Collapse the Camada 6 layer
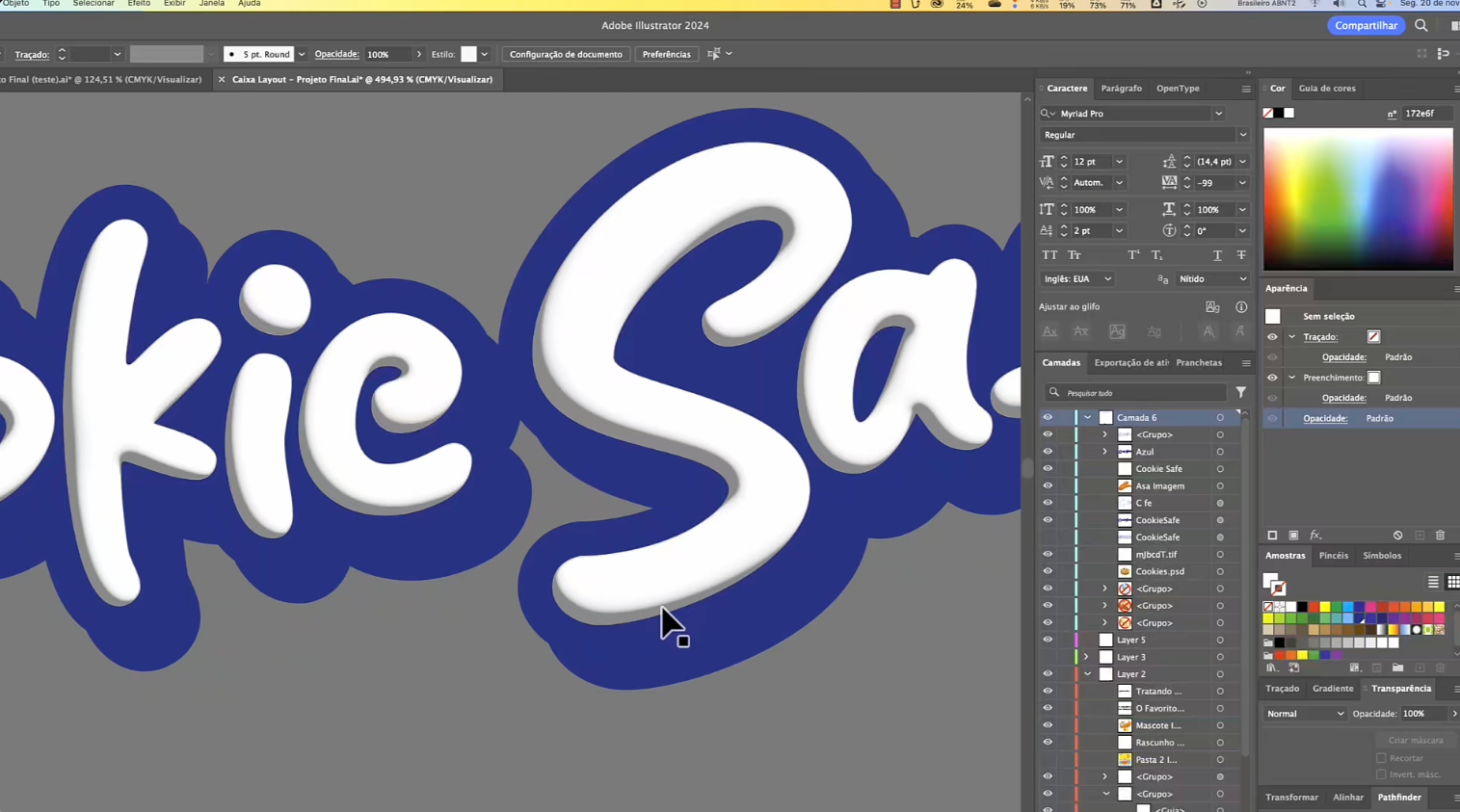The image size is (1460, 812). (x=1087, y=418)
